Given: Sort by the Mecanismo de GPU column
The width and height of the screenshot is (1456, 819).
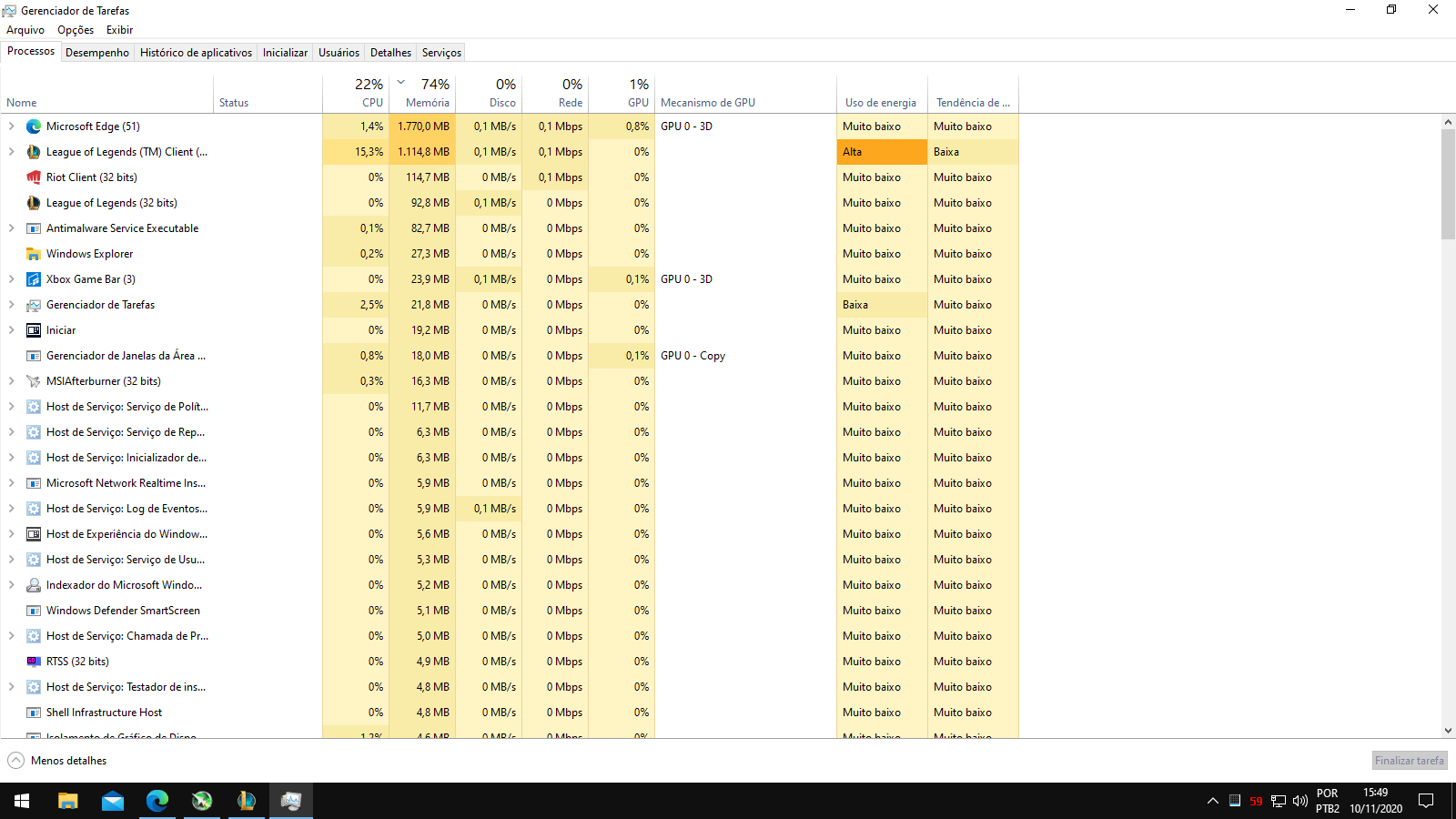Looking at the screenshot, I should pos(745,94).
